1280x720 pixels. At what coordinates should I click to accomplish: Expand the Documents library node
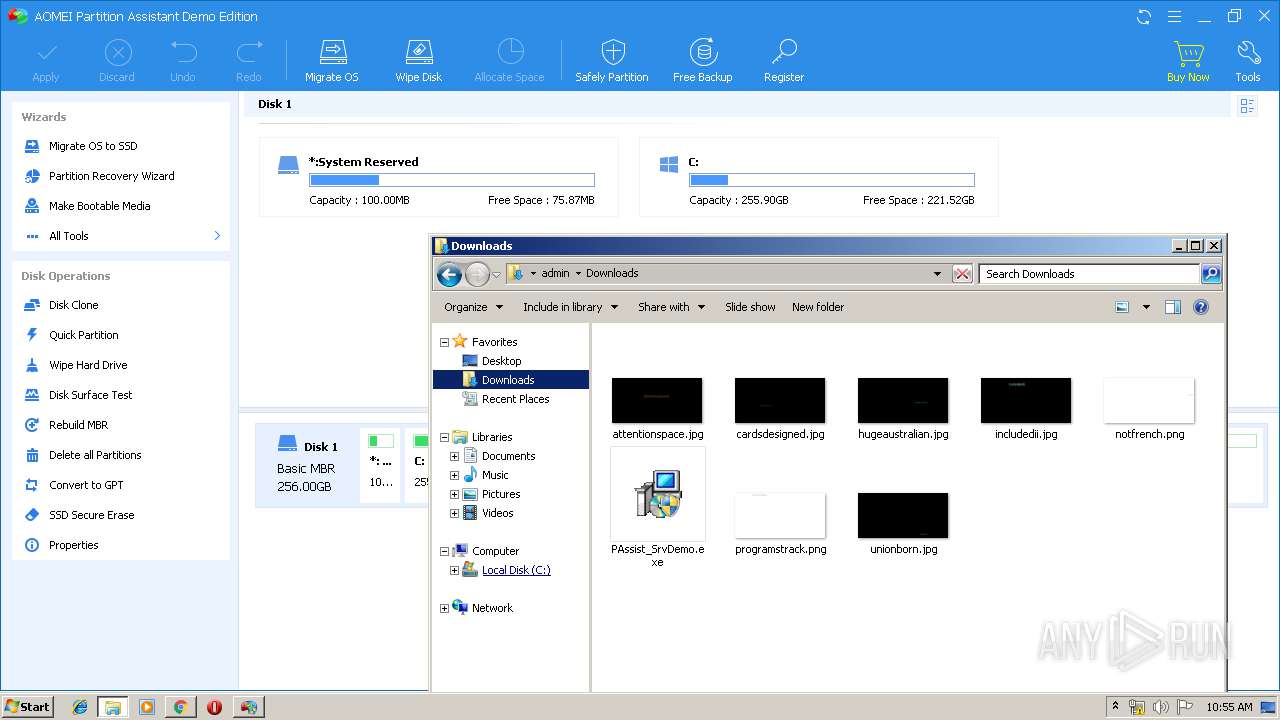[x=454, y=456]
